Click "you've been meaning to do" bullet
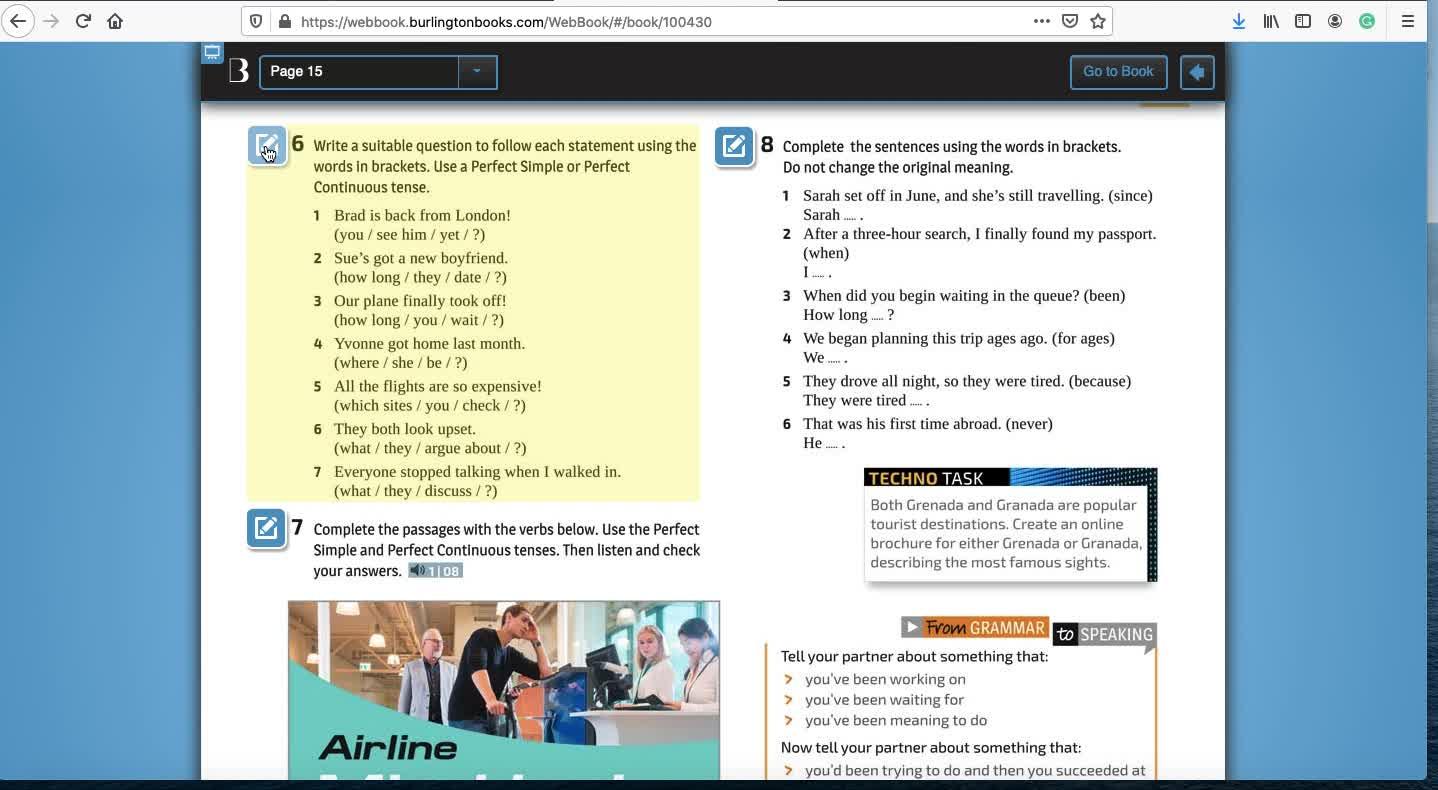The height and width of the screenshot is (790, 1438). pyautogui.click(x=896, y=720)
